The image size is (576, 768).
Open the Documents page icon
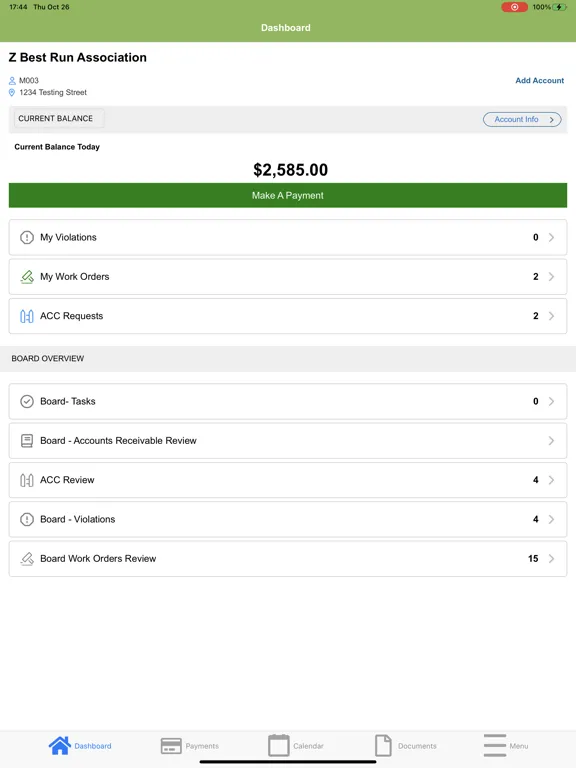383,745
